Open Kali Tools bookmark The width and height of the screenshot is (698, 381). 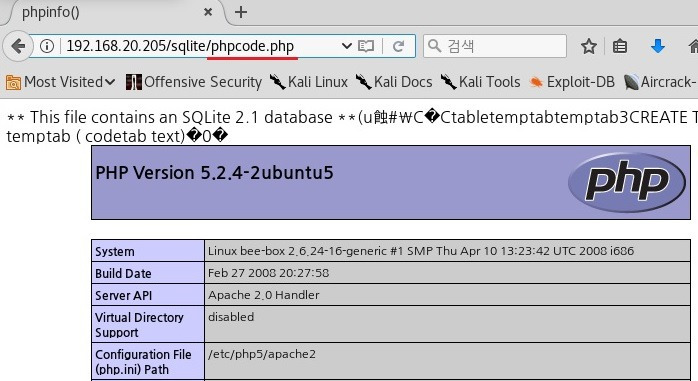pos(480,82)
